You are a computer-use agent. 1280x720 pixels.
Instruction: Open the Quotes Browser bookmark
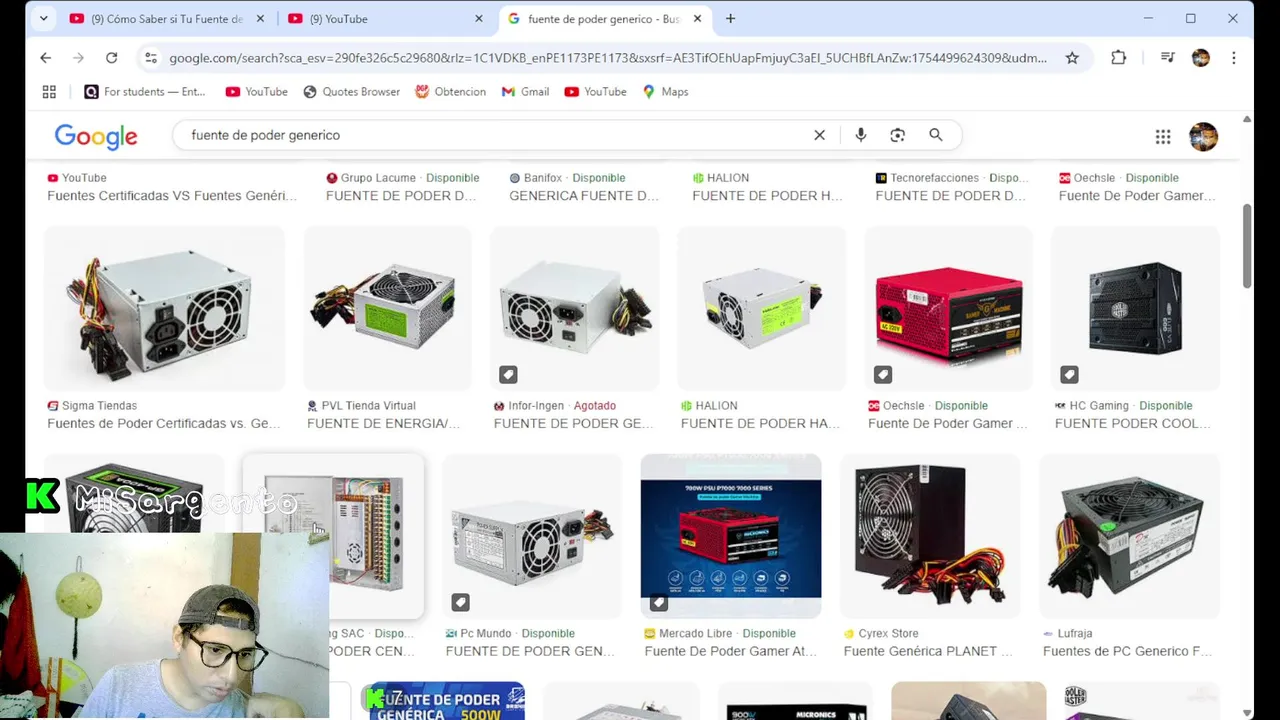click(351, 91)
